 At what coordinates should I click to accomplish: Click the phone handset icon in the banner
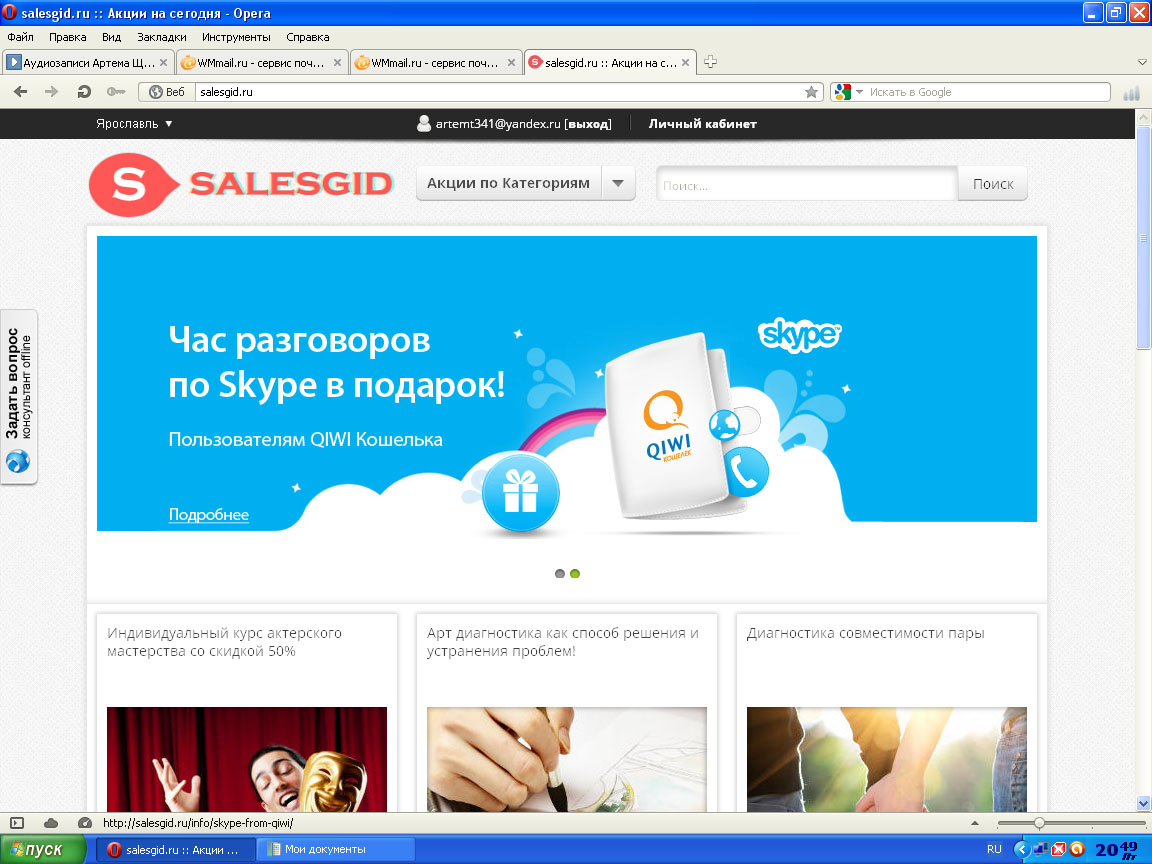pyautogui.click(x=746, y=472)
